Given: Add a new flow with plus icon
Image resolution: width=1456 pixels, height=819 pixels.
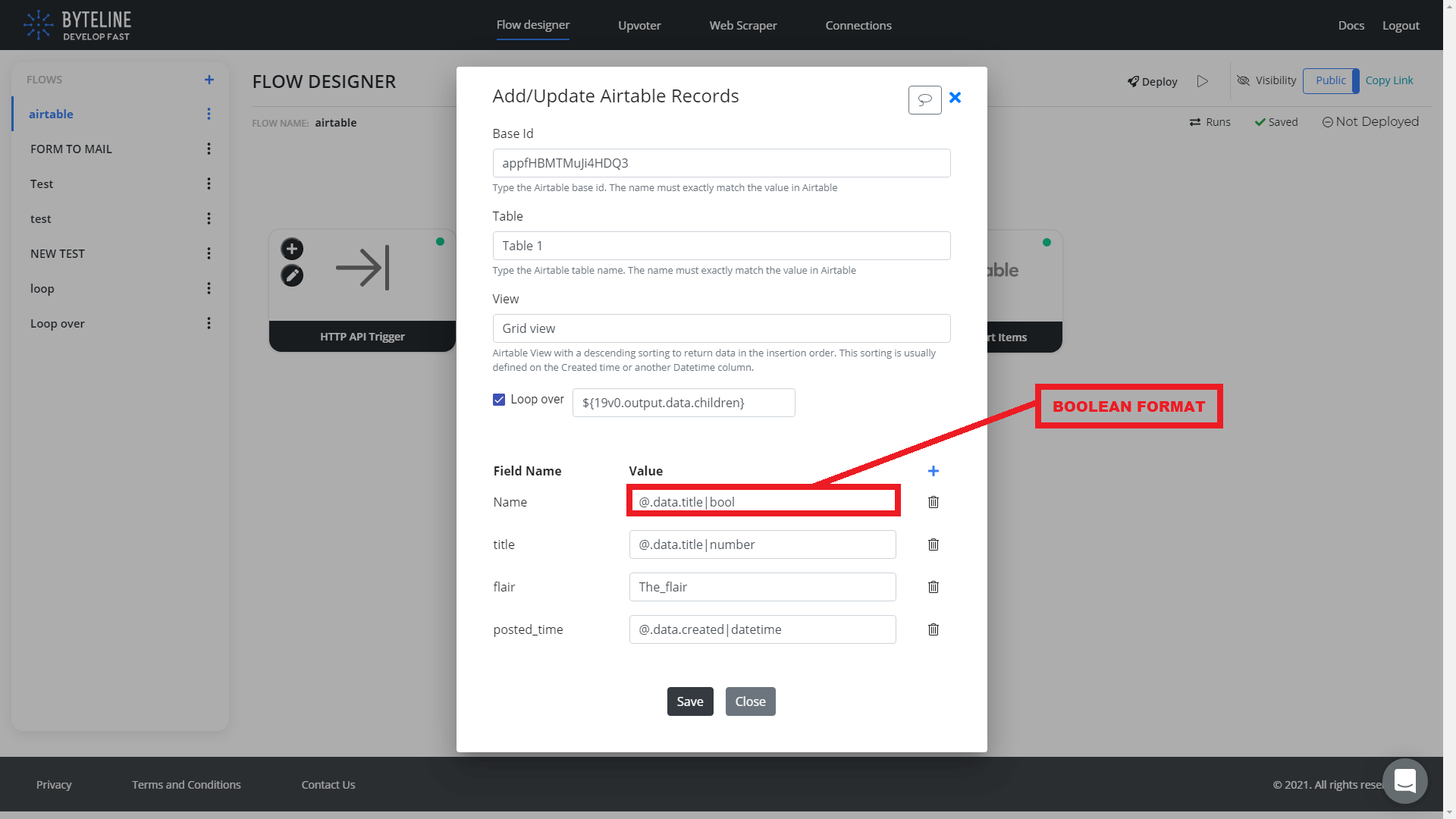Looking at the screenshot, I should click(209, 80).
